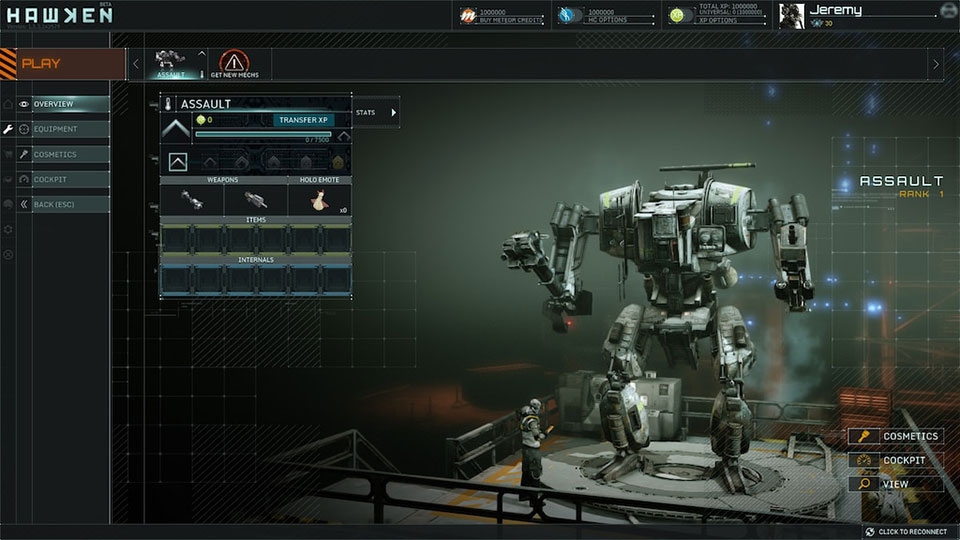Click the eye icon beside Overview
This screenshot has height=540, width=960.
[x=24, y=104]
